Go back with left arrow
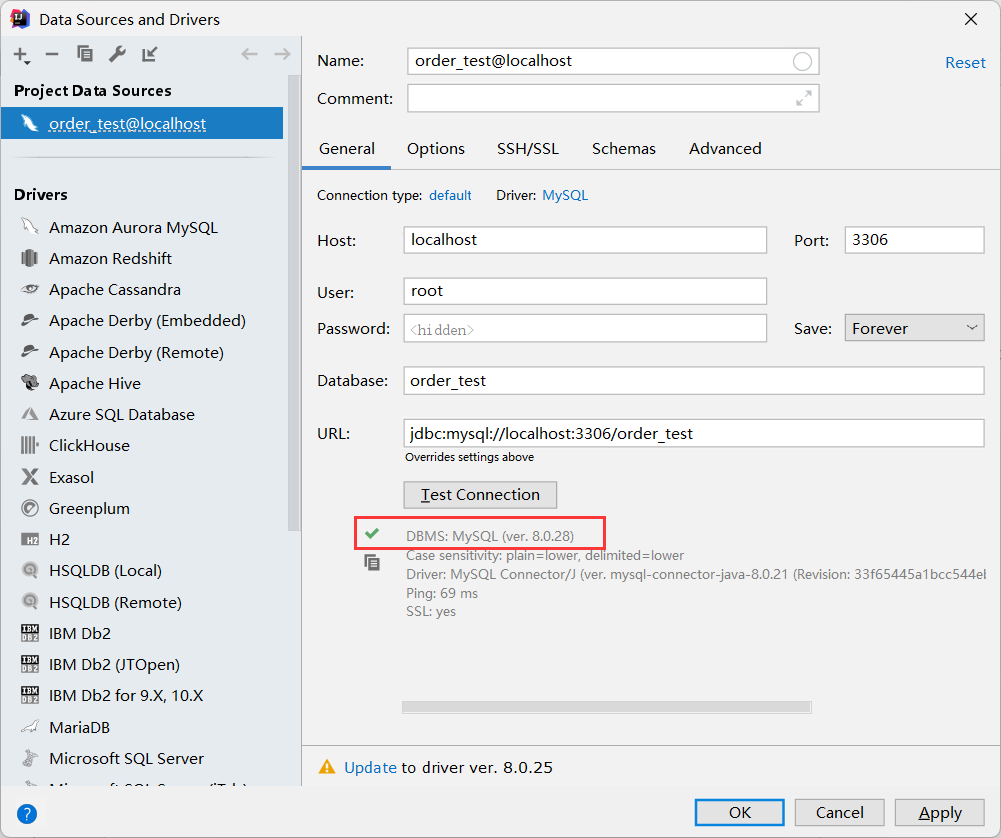Screen dimensions: 1001x838 (250, 54)
